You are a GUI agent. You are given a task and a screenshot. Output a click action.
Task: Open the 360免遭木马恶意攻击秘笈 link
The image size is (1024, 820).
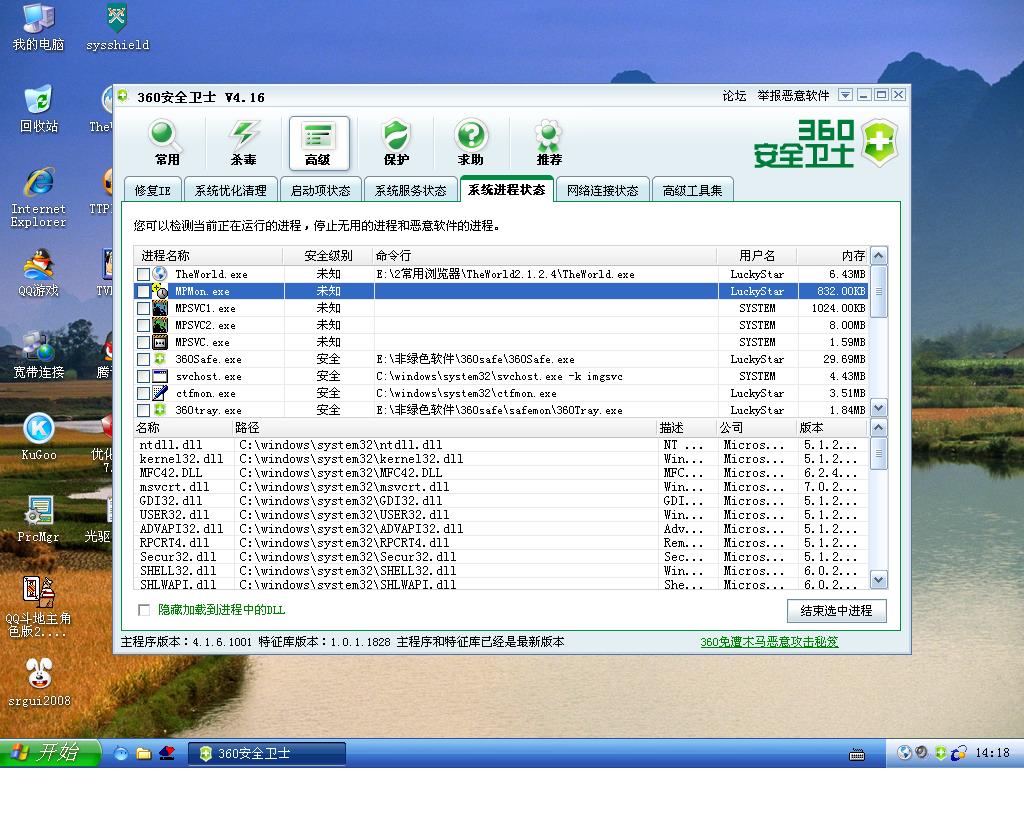tap(769, 642)
